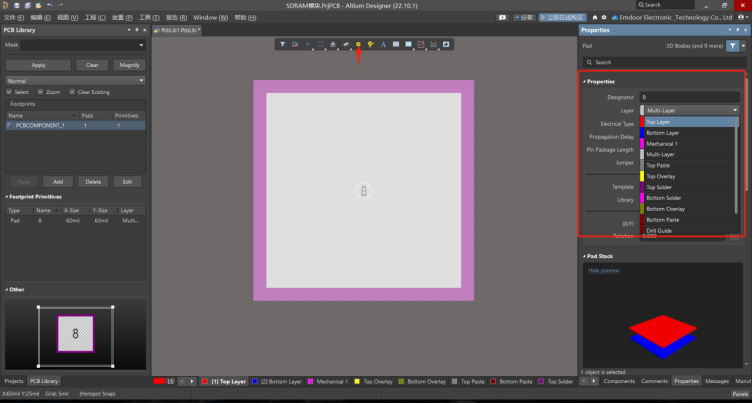Select the Place String text tool
Image resolution: width=753 pixels, height=404 pixels.
[383, 44]
